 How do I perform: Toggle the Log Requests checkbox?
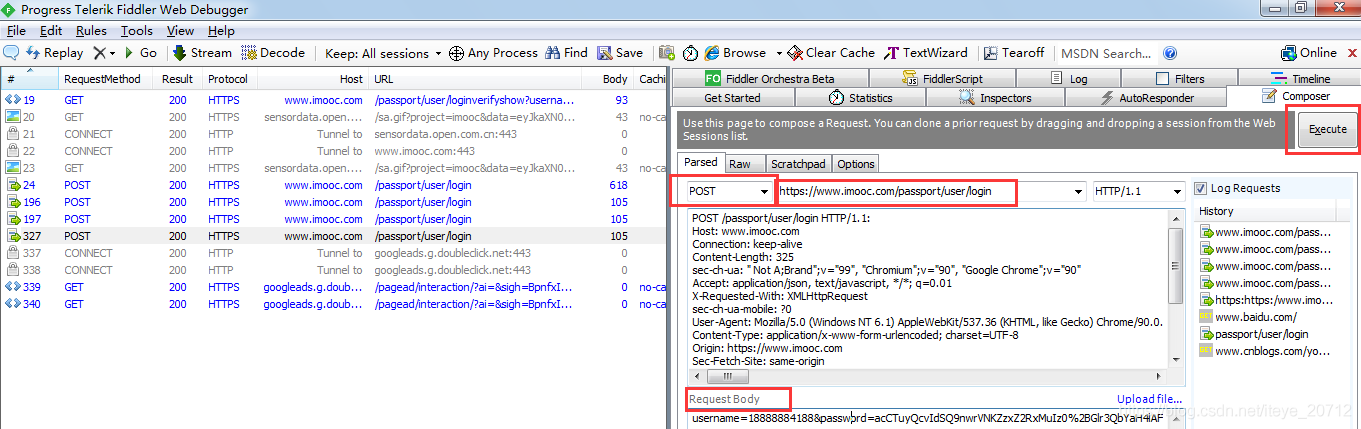[1200, 188]
